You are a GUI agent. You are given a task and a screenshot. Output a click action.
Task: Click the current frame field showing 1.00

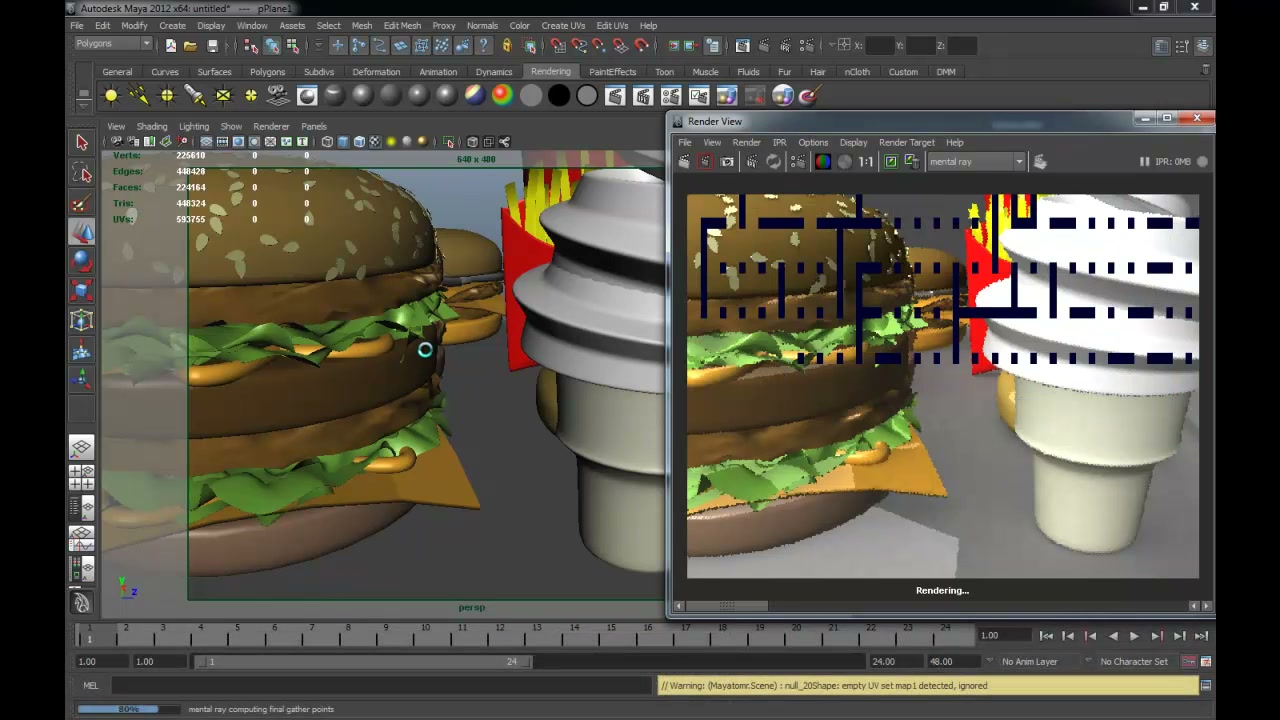1005,636
